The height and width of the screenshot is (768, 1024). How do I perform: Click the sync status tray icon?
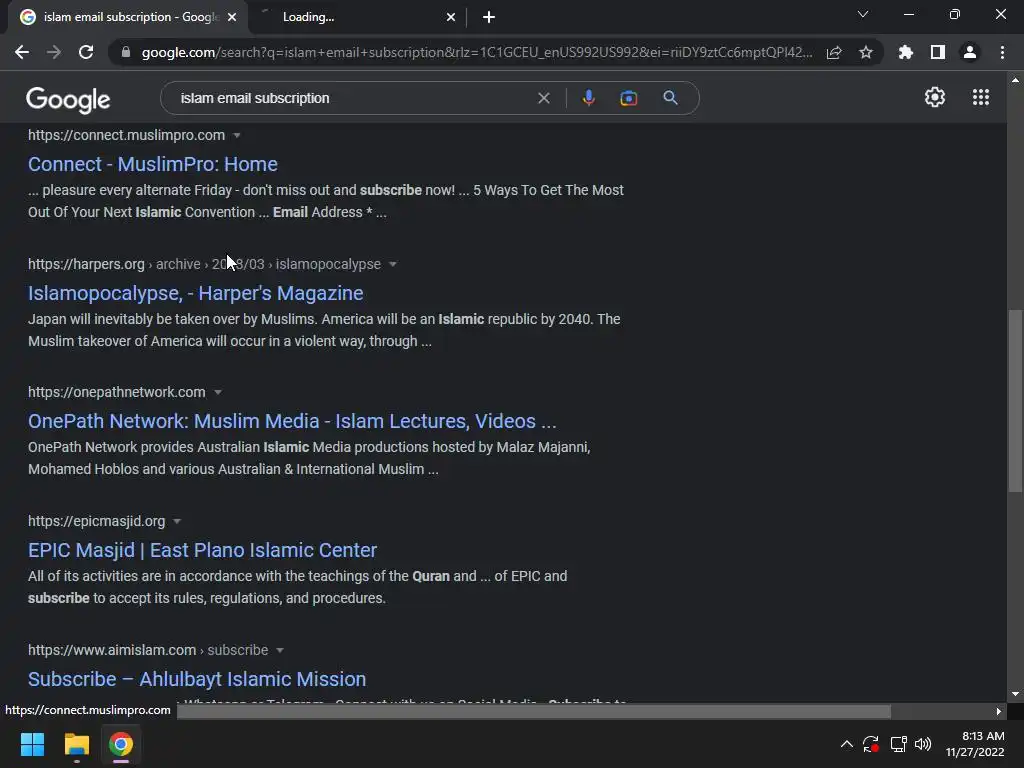(x=871, y=744)
